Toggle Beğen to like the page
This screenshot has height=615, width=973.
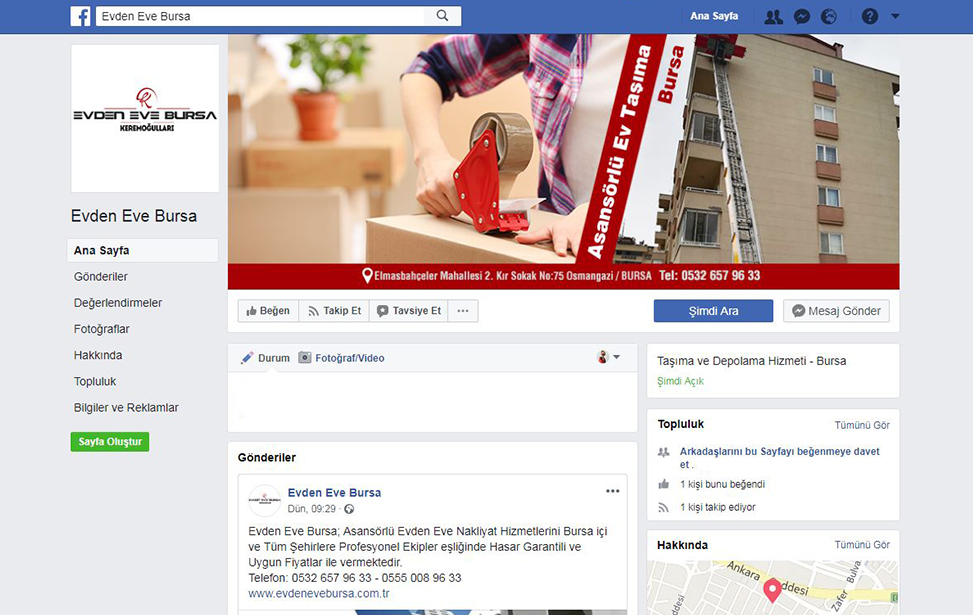point(268,311)
